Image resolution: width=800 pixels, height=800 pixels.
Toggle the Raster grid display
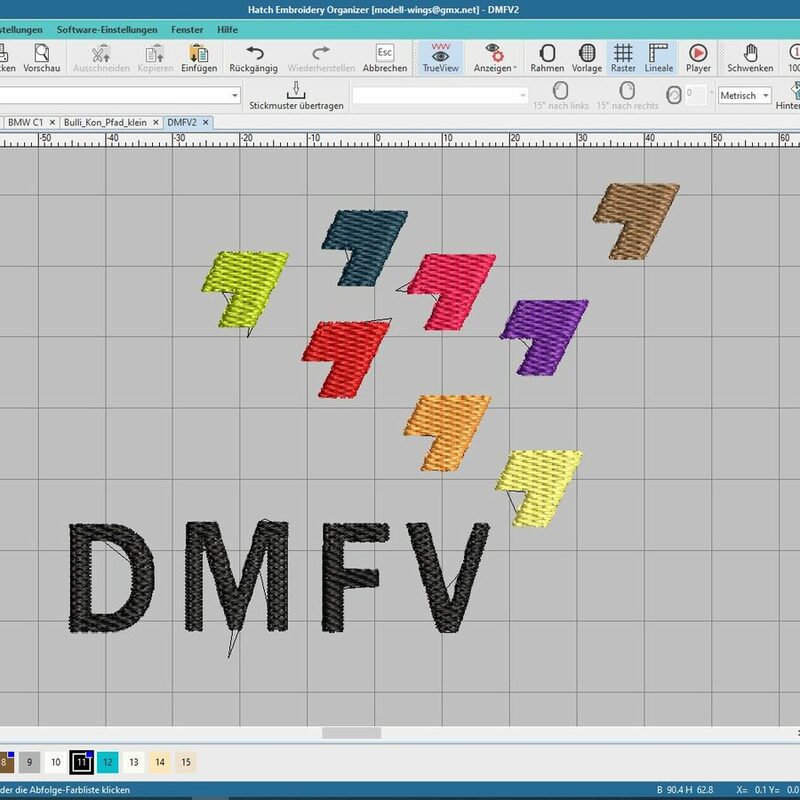623,56
